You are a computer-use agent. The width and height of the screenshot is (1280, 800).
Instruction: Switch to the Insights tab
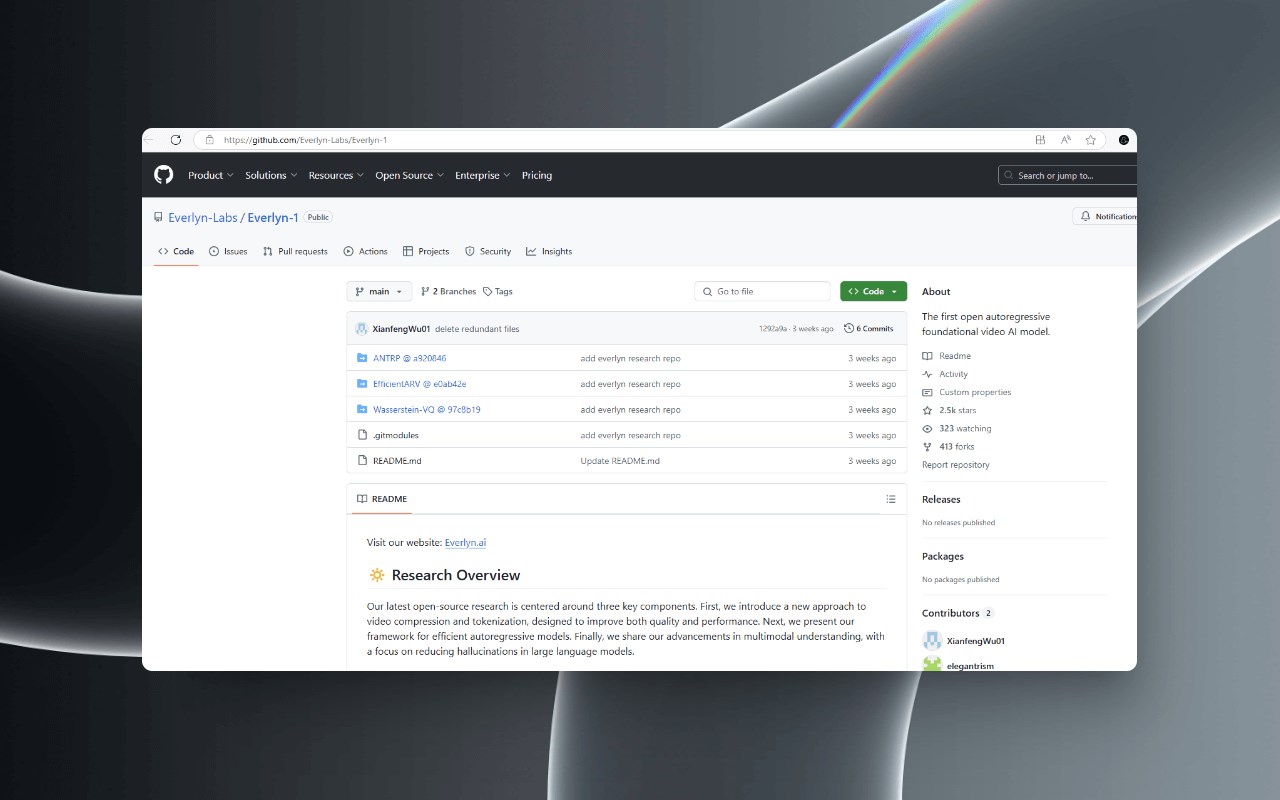[x=549, y=251]
